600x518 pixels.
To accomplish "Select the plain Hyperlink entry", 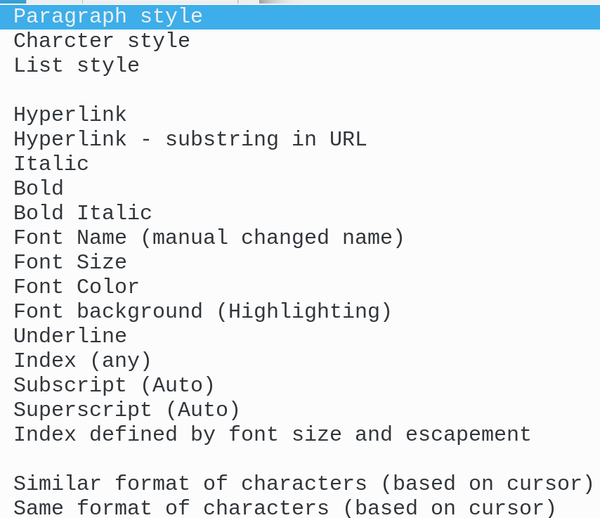I will (x=300, y=115).
